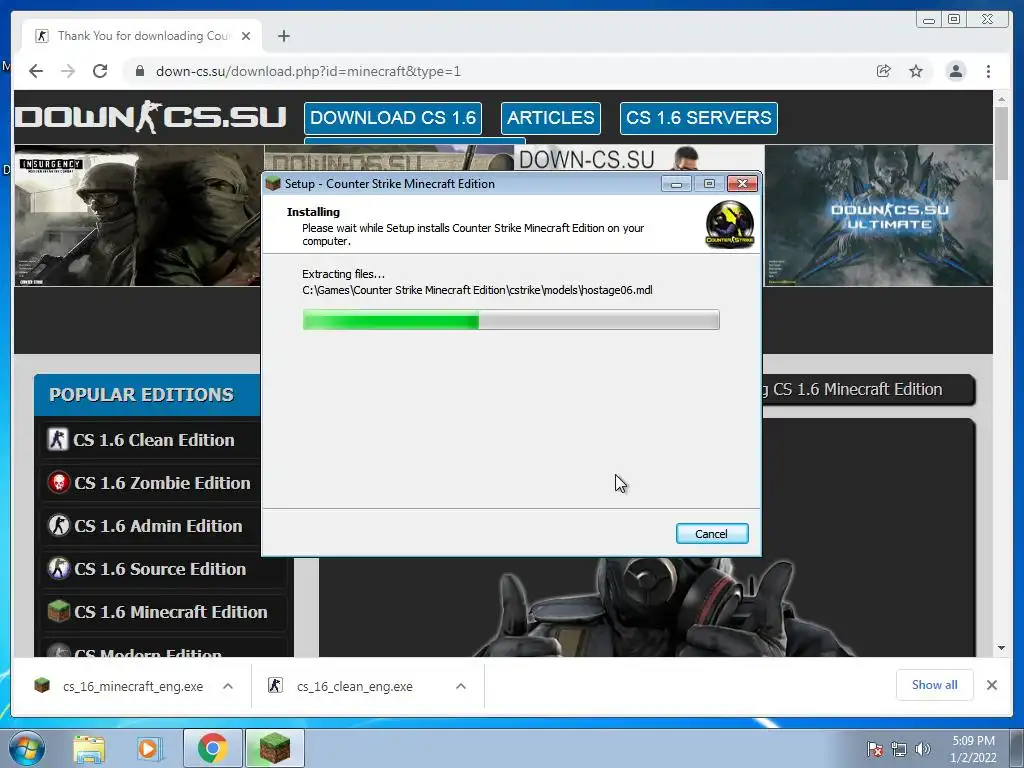Click the DOWN-CS.SU site logo

coord(151,118)
